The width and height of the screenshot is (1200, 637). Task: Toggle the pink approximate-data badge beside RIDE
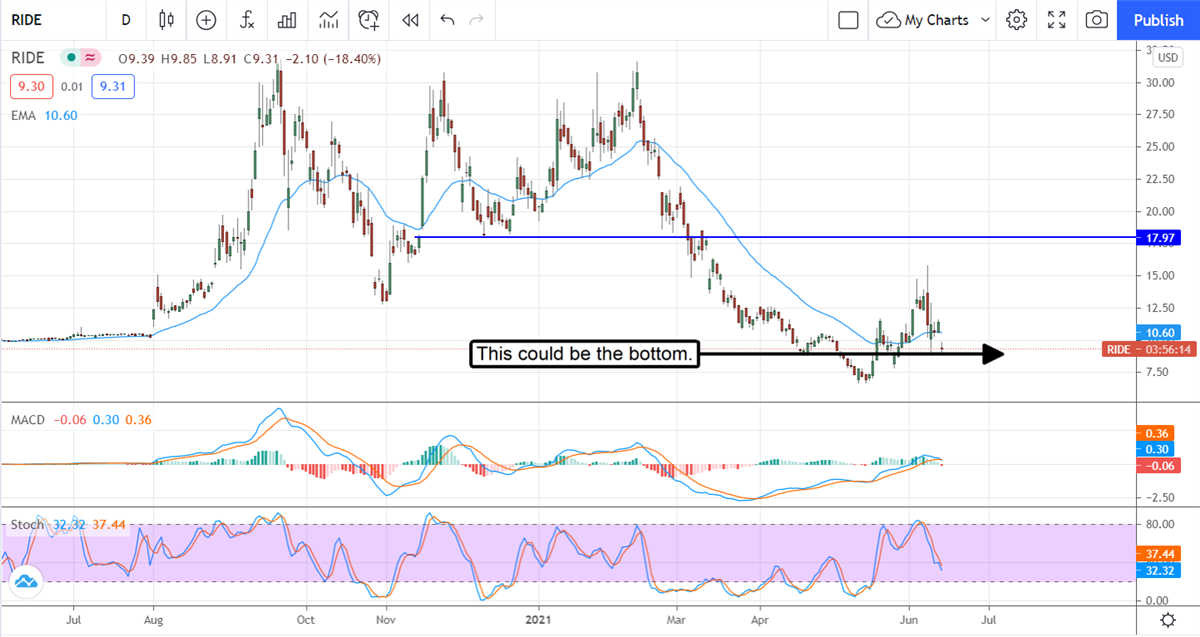coord(91,59)
